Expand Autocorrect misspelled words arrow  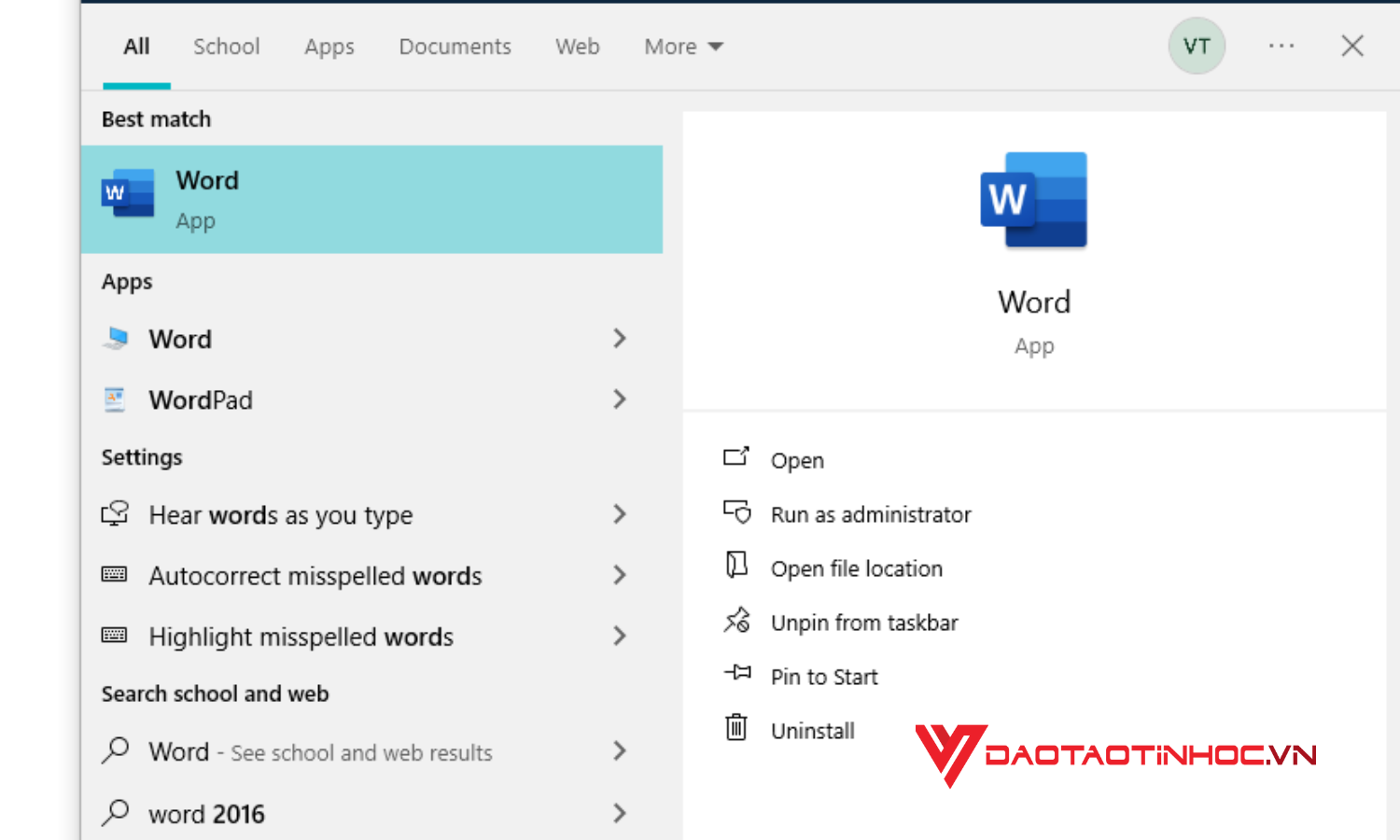pyautogui.click(x=620, y=575)
